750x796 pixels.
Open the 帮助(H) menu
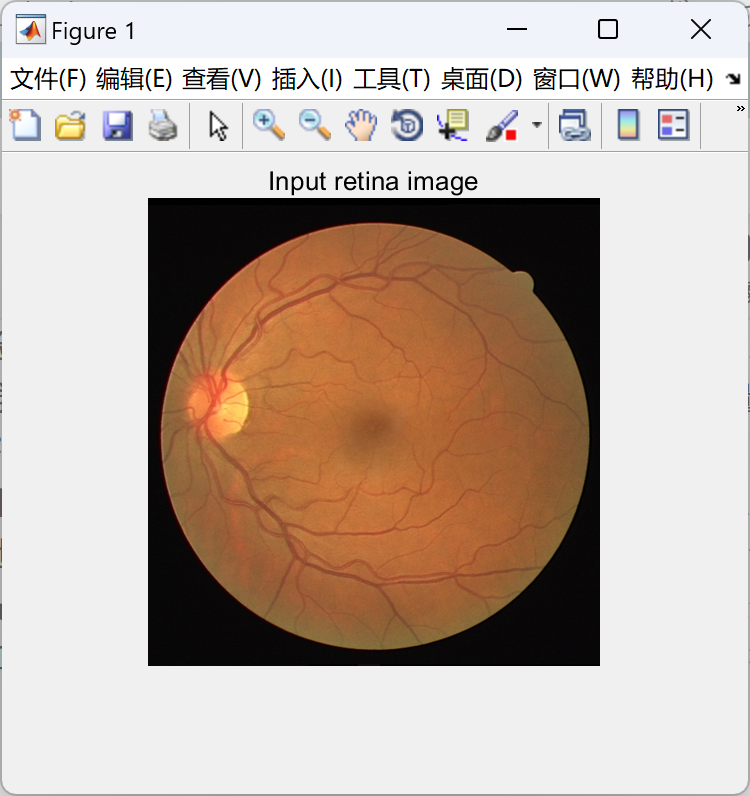click(x=672, y=79)
